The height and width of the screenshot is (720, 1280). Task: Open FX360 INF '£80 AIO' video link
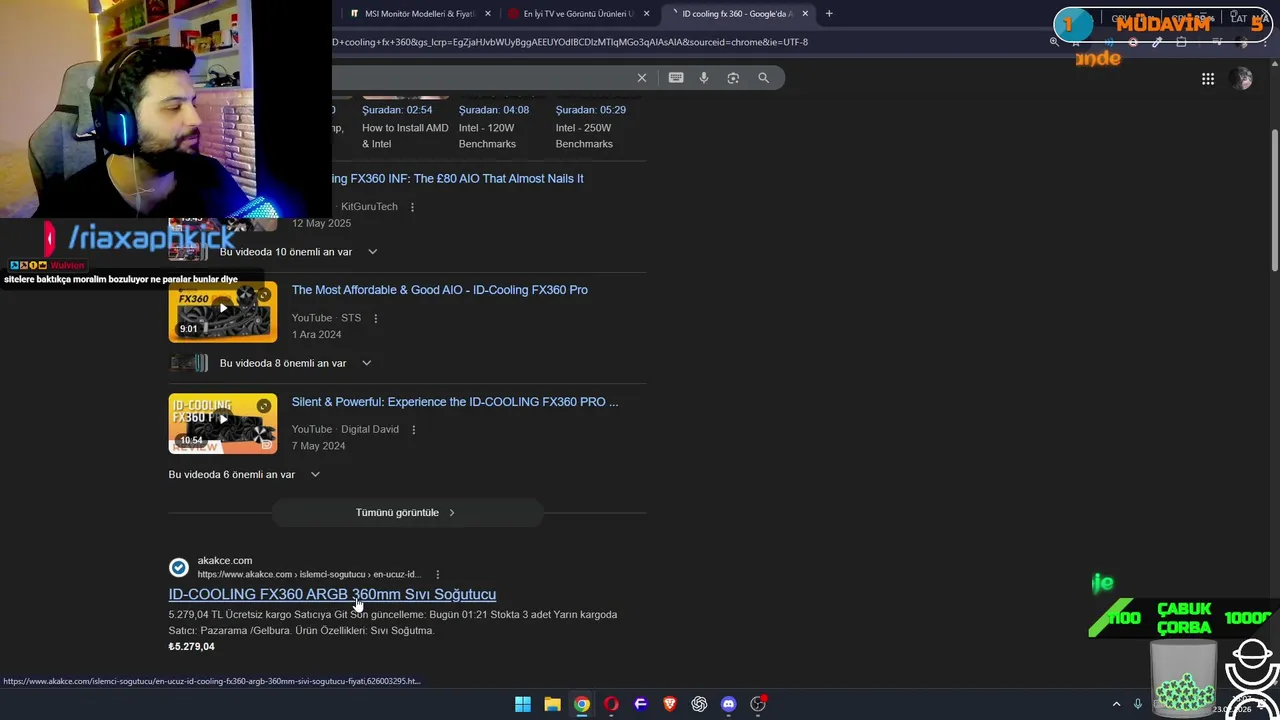(x=458, y=179)
